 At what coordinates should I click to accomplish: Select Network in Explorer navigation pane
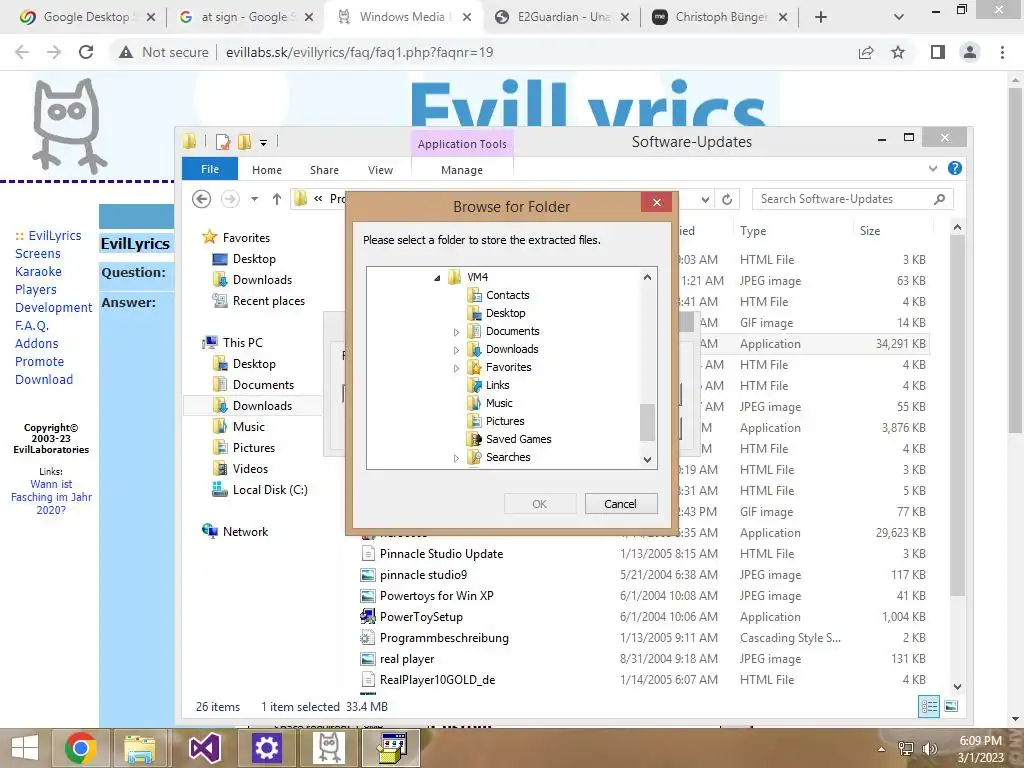click(245, 532)
